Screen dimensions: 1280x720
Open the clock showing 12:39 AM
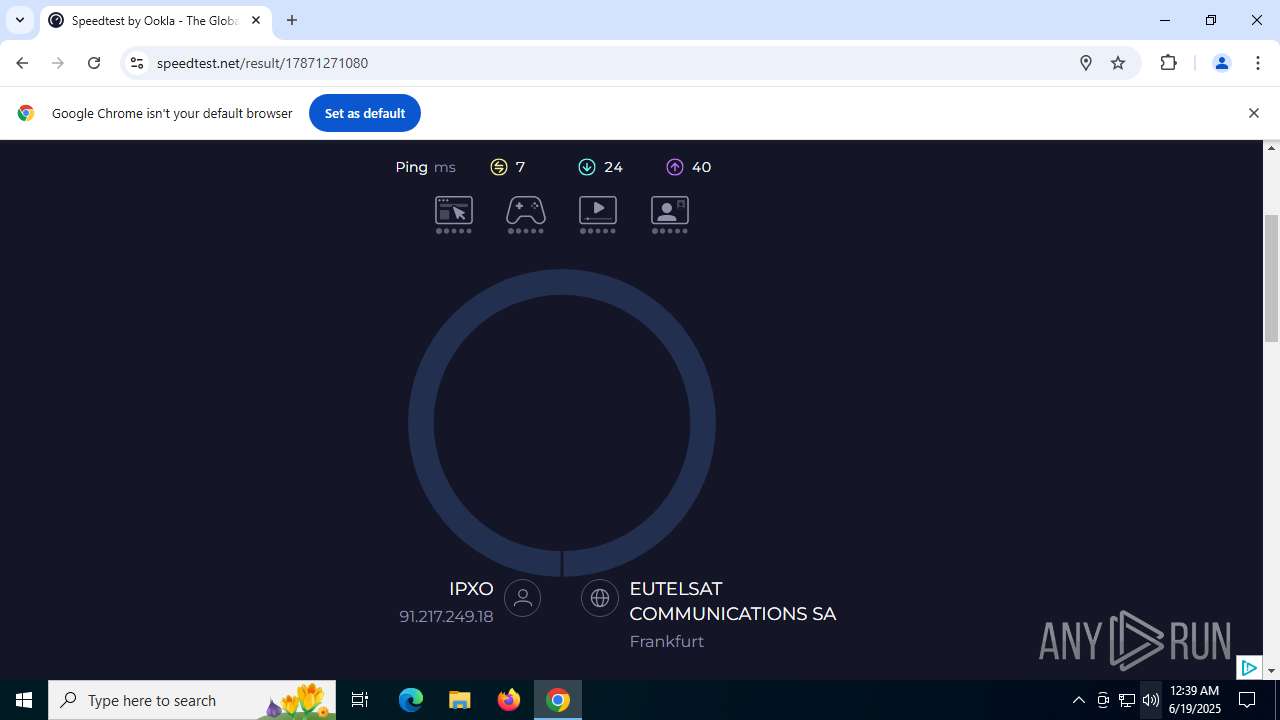(1195, 700)
